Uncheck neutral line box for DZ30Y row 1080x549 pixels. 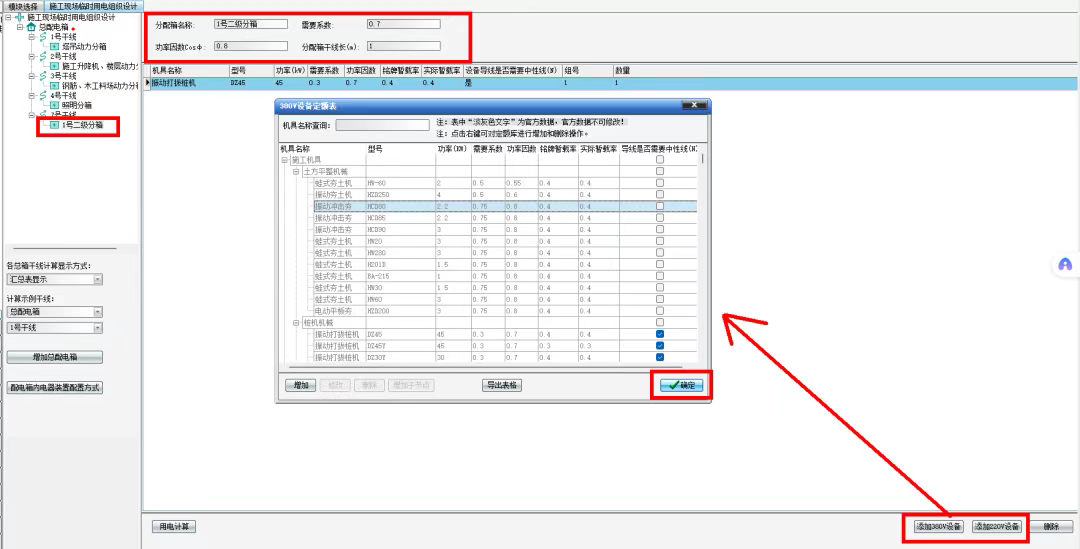click(659, 357)
